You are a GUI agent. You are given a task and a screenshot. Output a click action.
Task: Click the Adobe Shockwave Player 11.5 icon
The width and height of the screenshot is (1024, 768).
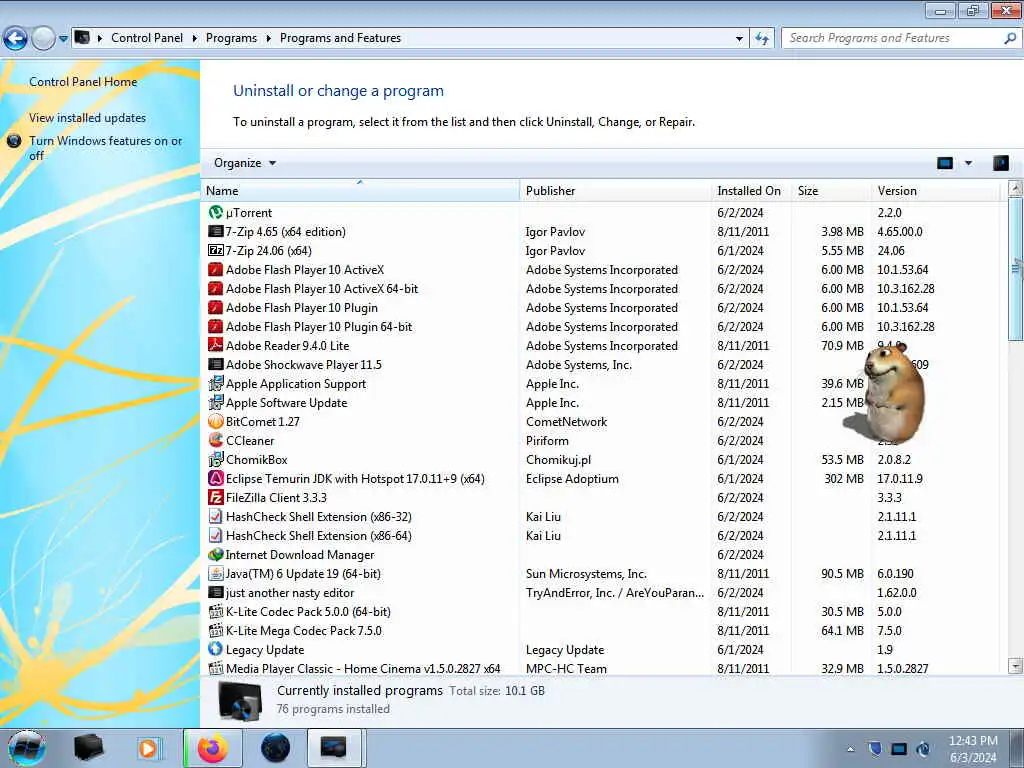tap(216, 364)
